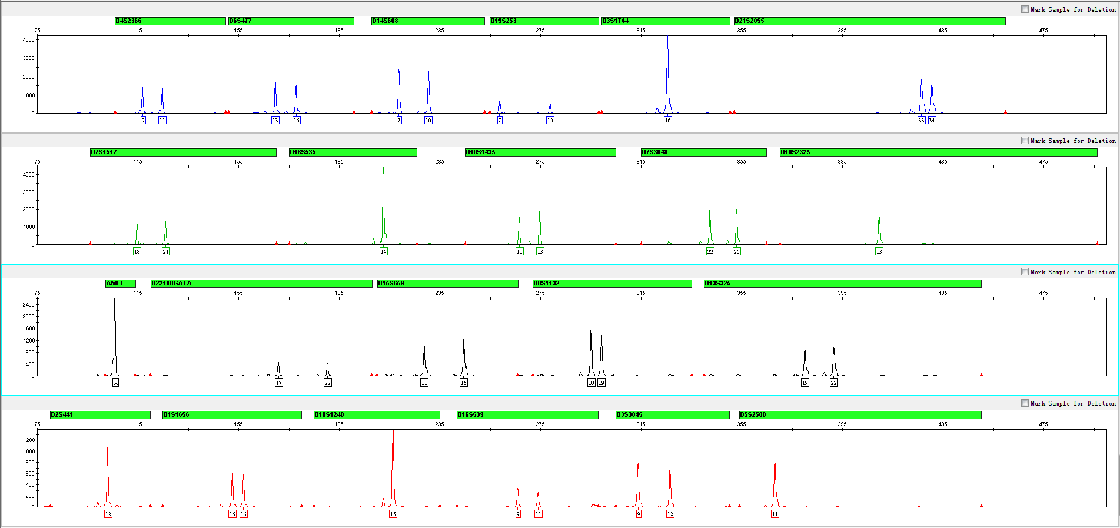Click the tall black AMEL peak
1120x528 pixels.
click(115, 334)
